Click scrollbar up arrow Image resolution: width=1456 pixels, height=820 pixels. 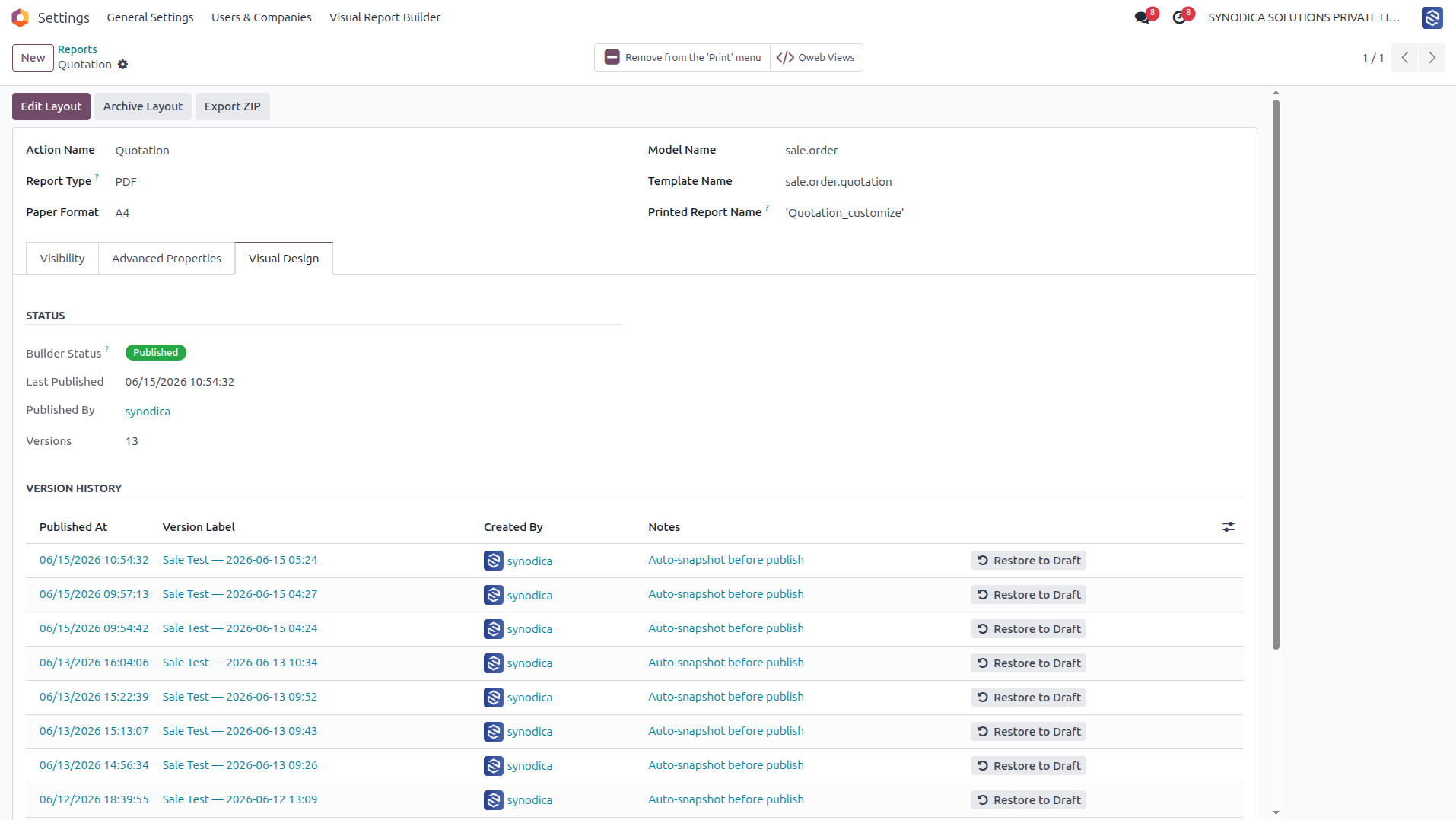(1276, 93)
